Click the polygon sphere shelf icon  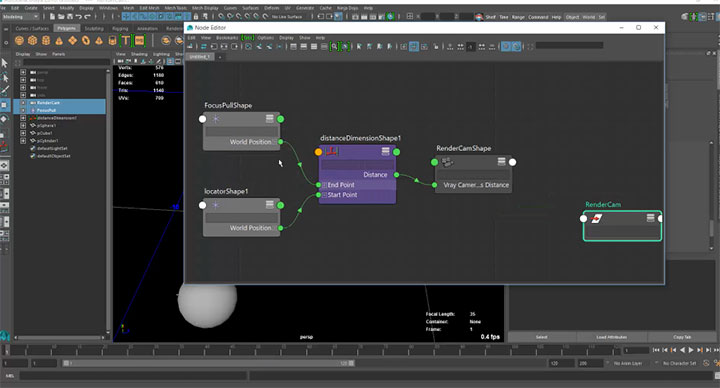pos(19,41)
